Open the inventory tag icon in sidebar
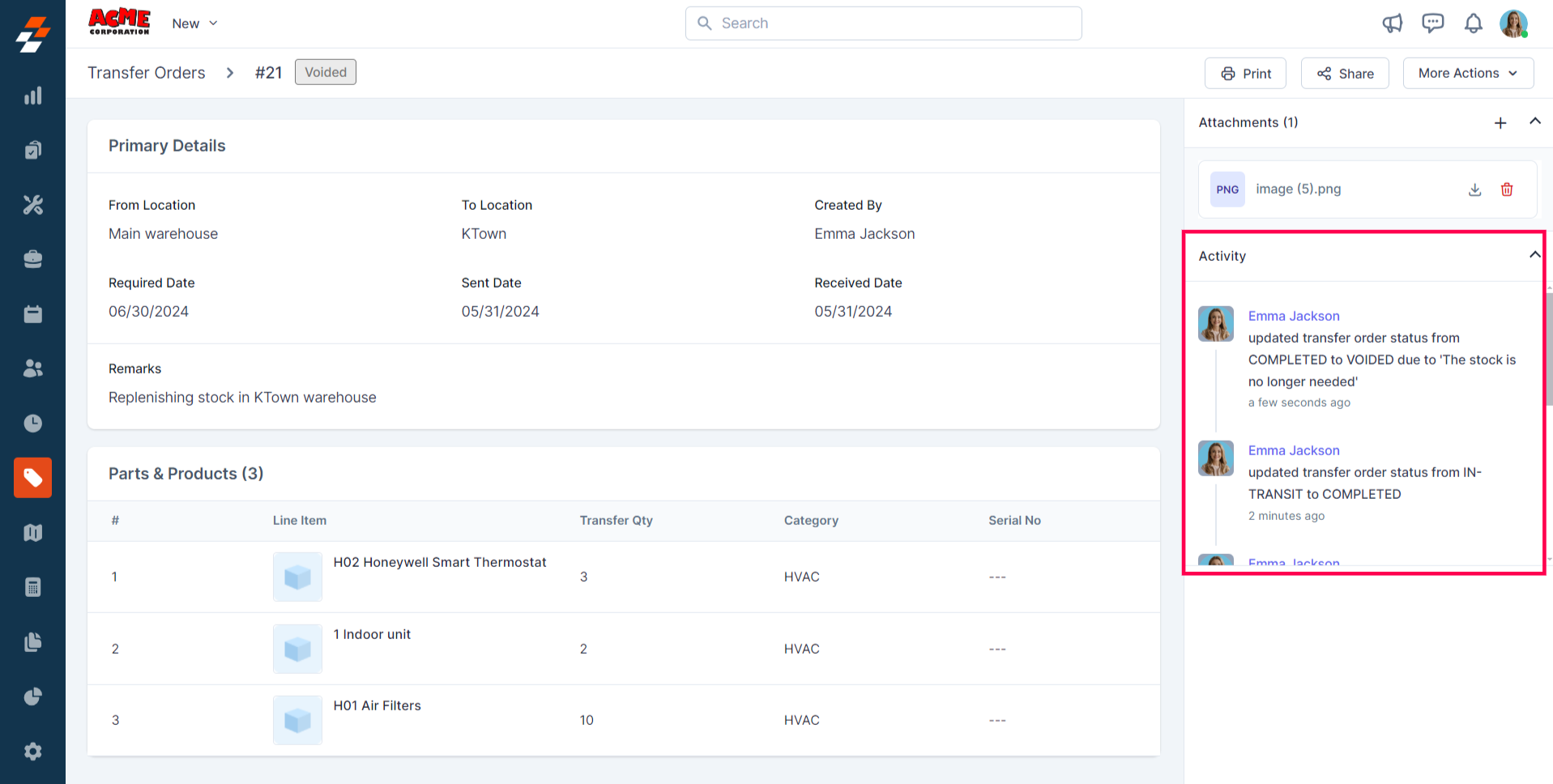The width and height of the screenshot is (1553, 784). click(32, 478)
